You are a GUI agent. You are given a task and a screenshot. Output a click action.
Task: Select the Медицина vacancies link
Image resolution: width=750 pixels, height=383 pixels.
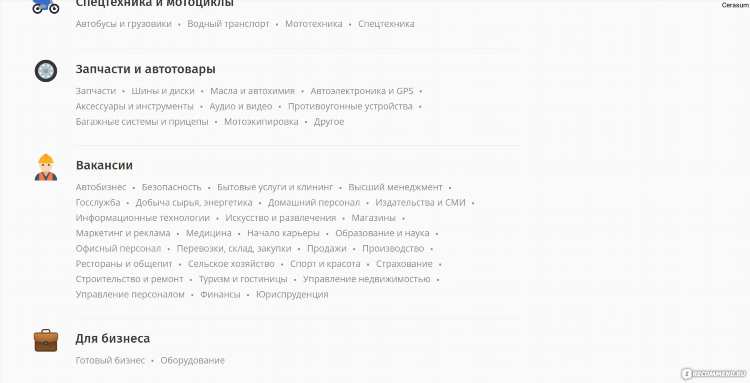pos(209,233)
